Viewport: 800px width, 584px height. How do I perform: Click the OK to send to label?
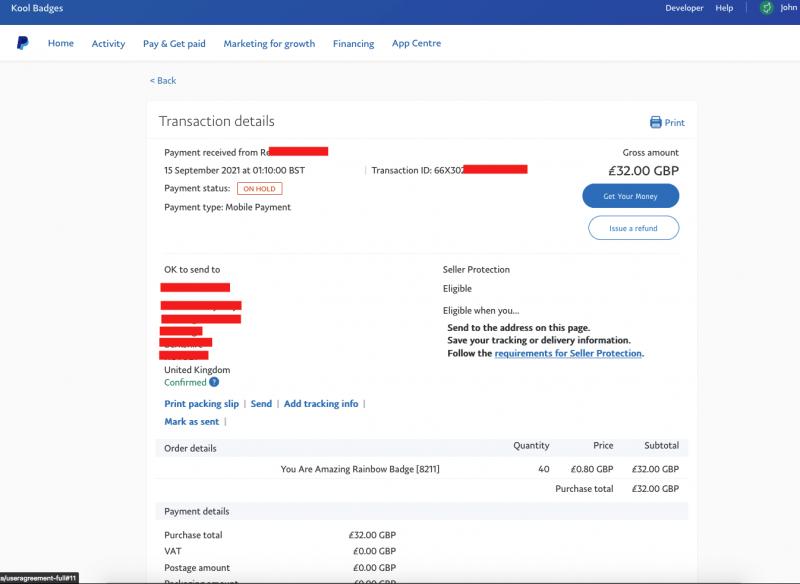[192, 269]
